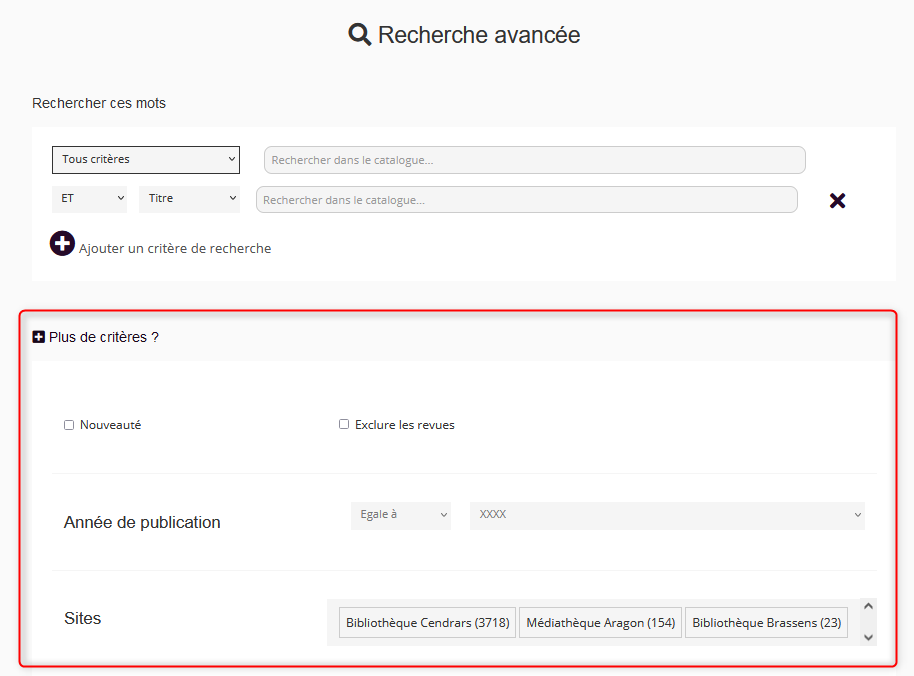Image resolution: width=914 pixels, height=676 pixels.
Task: Click the Ajouter un critère de recherche link
Action: click(x=175, y=248)
